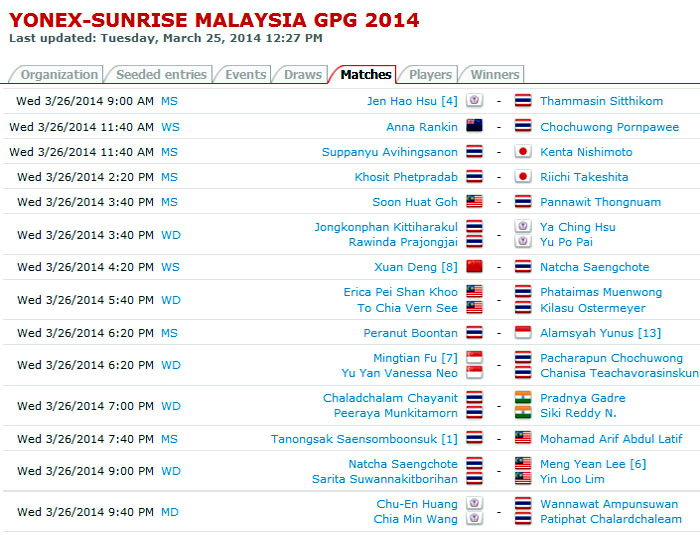Open WD event link for 3:40 PM match

(171, 235)
